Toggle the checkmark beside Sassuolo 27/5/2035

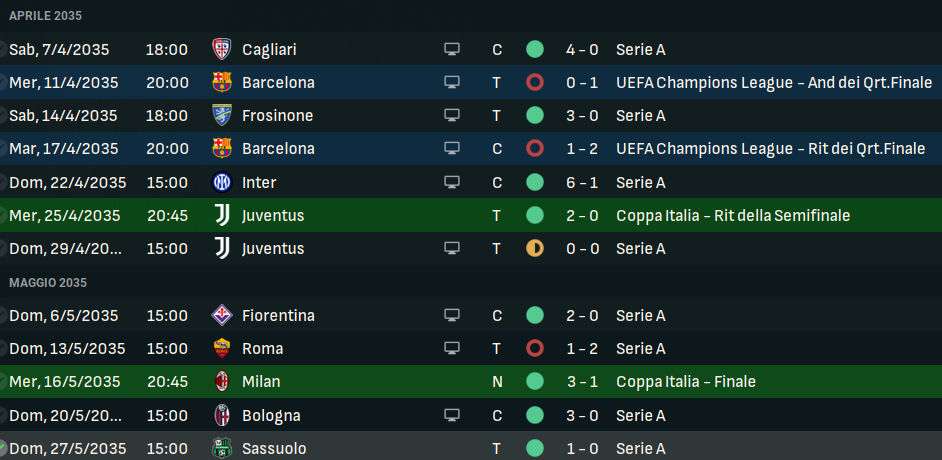click(x=2, y=448)
